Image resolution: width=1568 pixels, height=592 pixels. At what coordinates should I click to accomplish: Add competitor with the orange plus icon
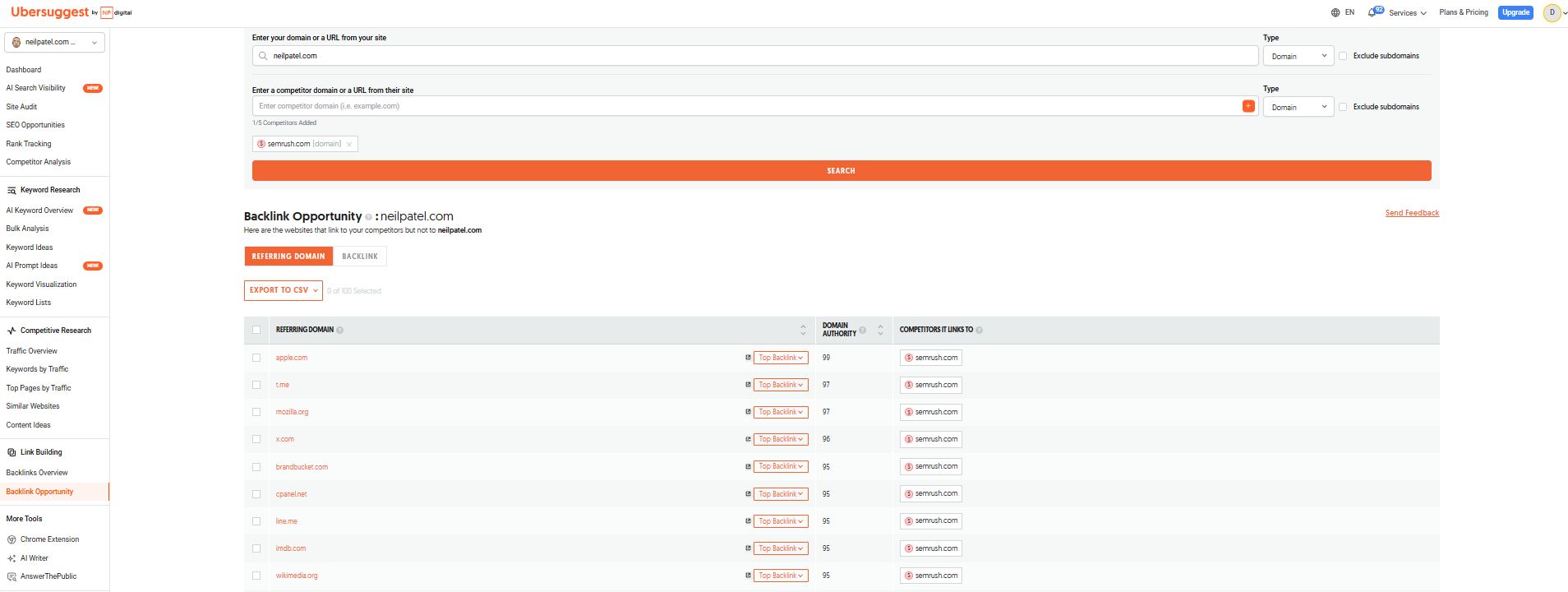[x=1248, y=106]
